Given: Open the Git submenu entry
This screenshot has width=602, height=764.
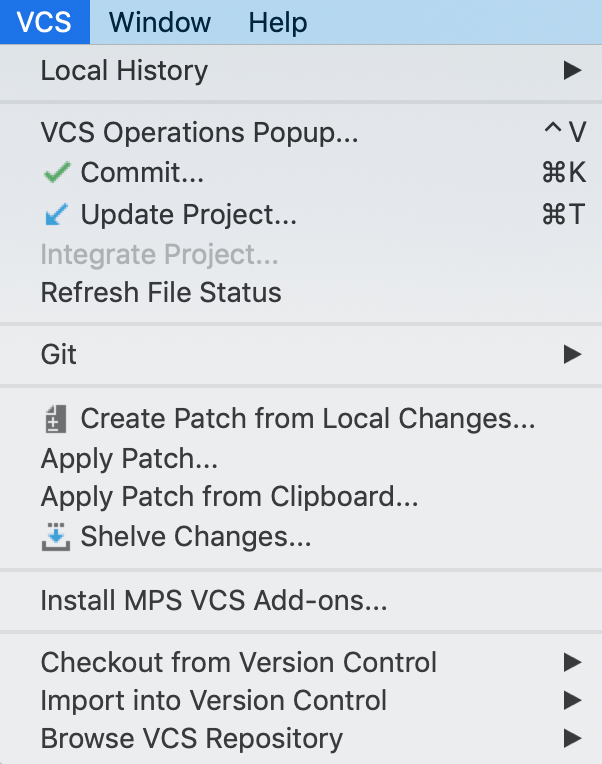Looking at the screenshot, I should (x=59, y=354).
